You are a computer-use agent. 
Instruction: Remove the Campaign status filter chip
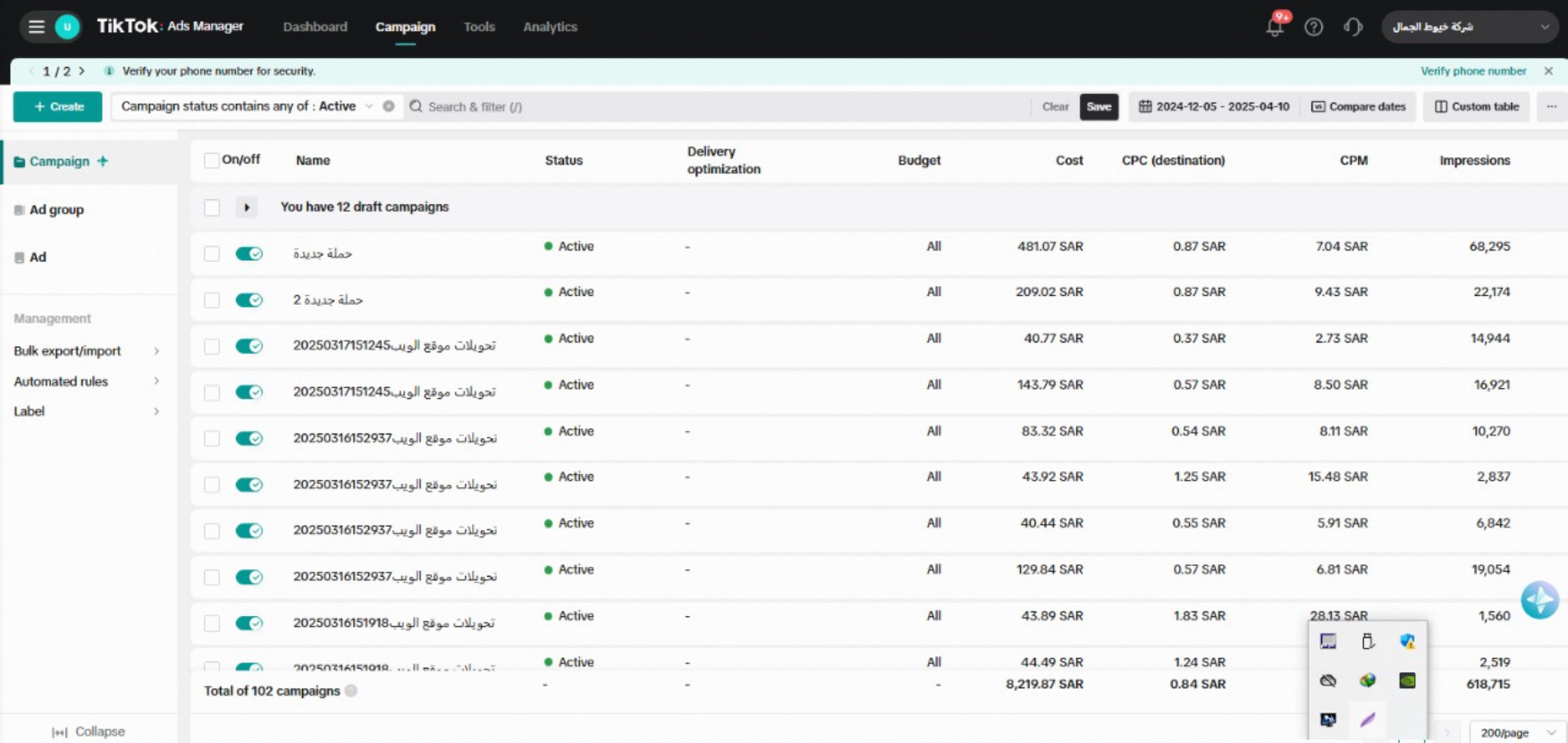click(389, 106)
